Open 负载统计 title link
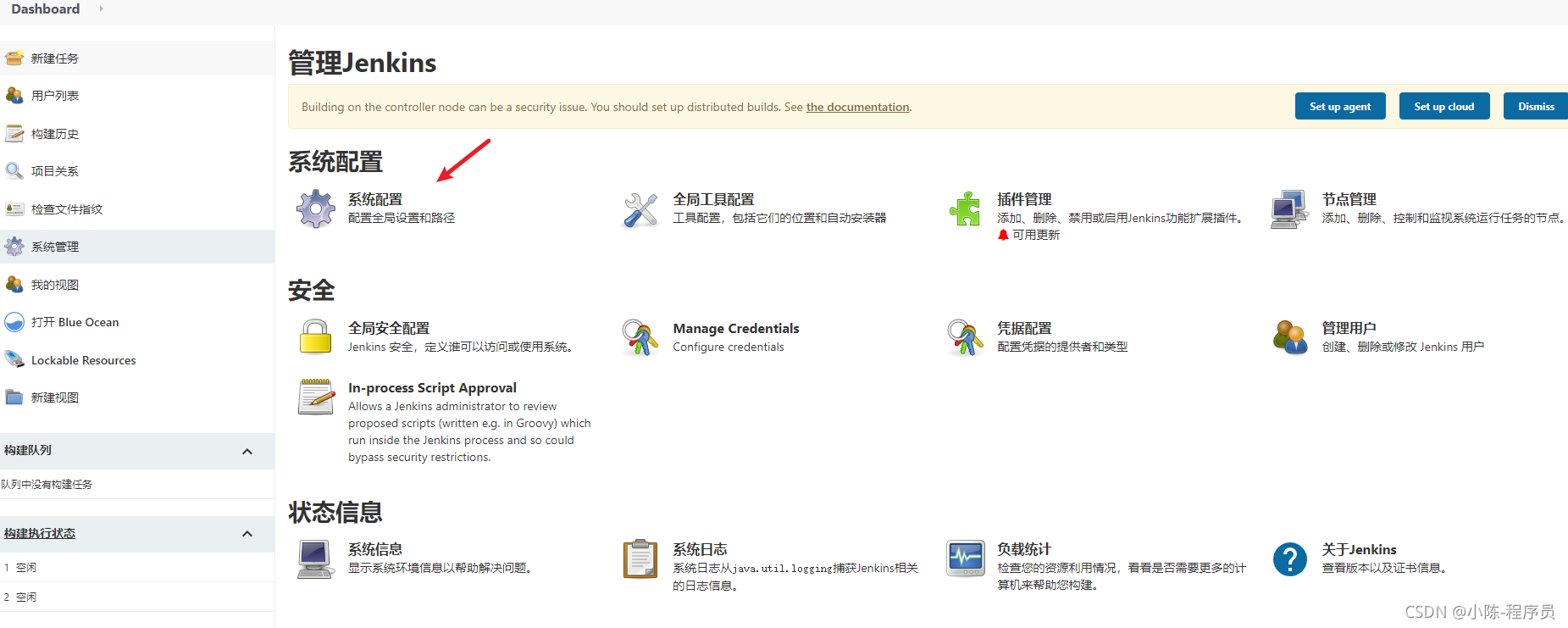 [x=1024, y=549]
